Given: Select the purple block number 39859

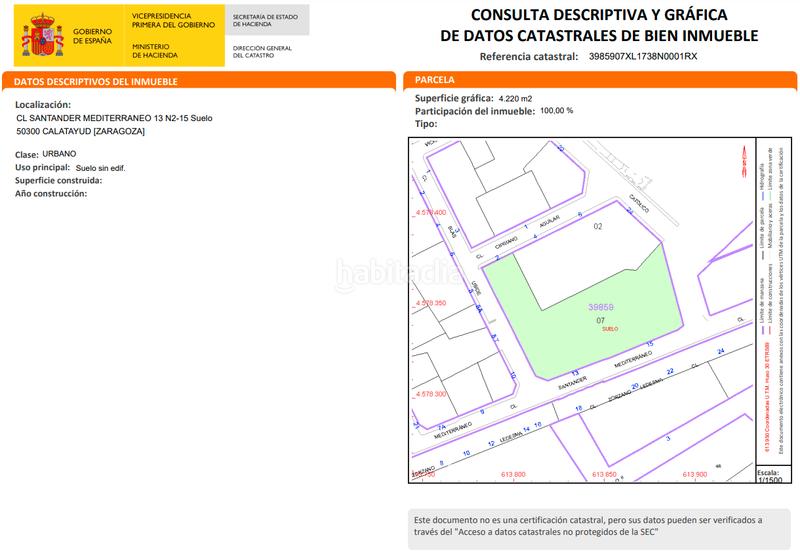Looking at the screenshot, I should coord(601,307).
